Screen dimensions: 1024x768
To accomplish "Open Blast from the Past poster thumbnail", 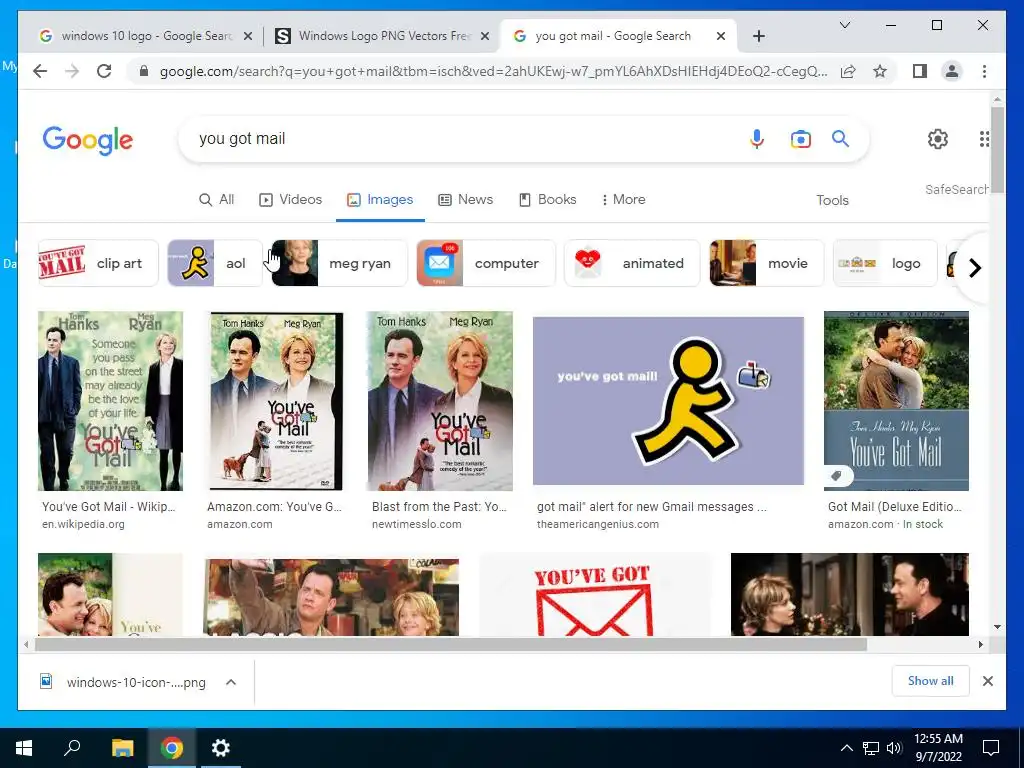I will coord(440,401).
